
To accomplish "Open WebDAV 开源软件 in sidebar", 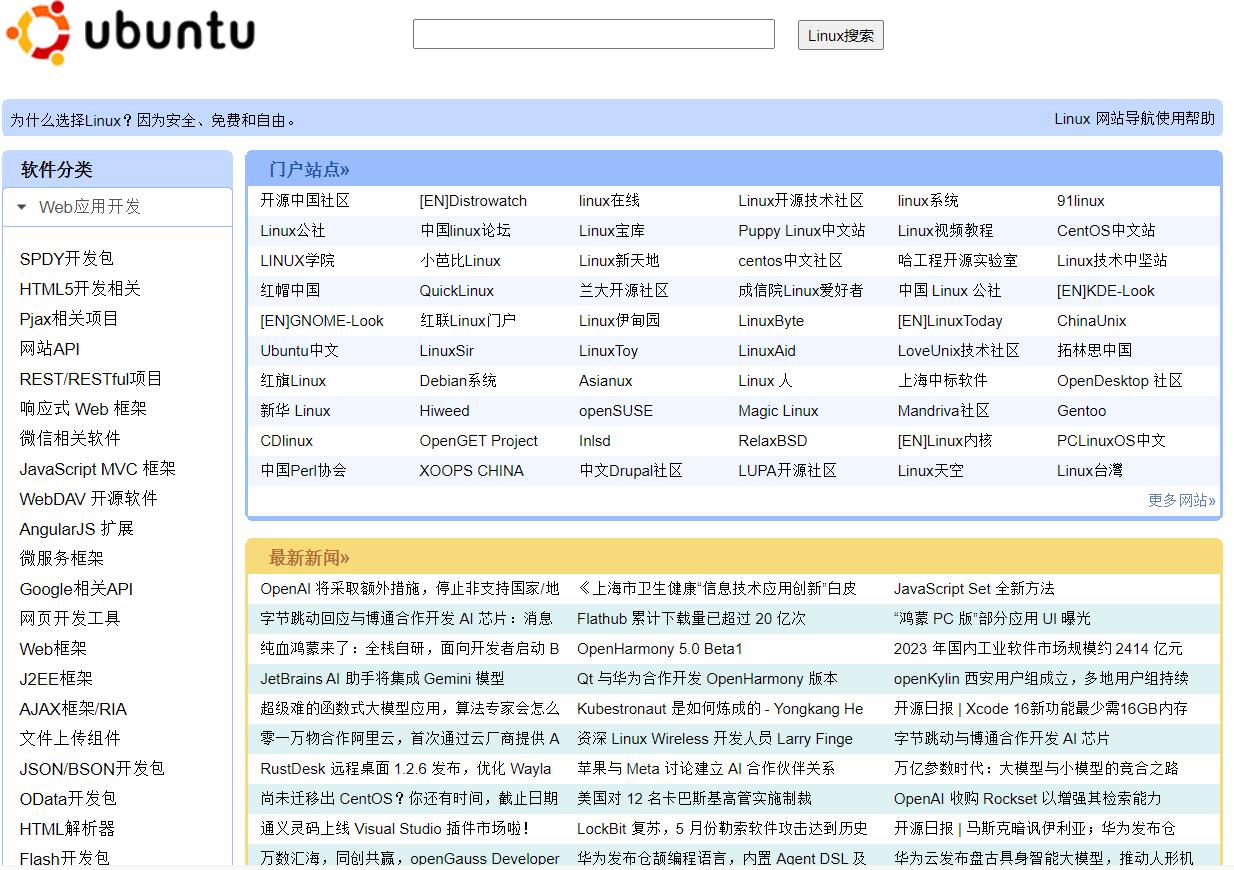I will (89, 499).
